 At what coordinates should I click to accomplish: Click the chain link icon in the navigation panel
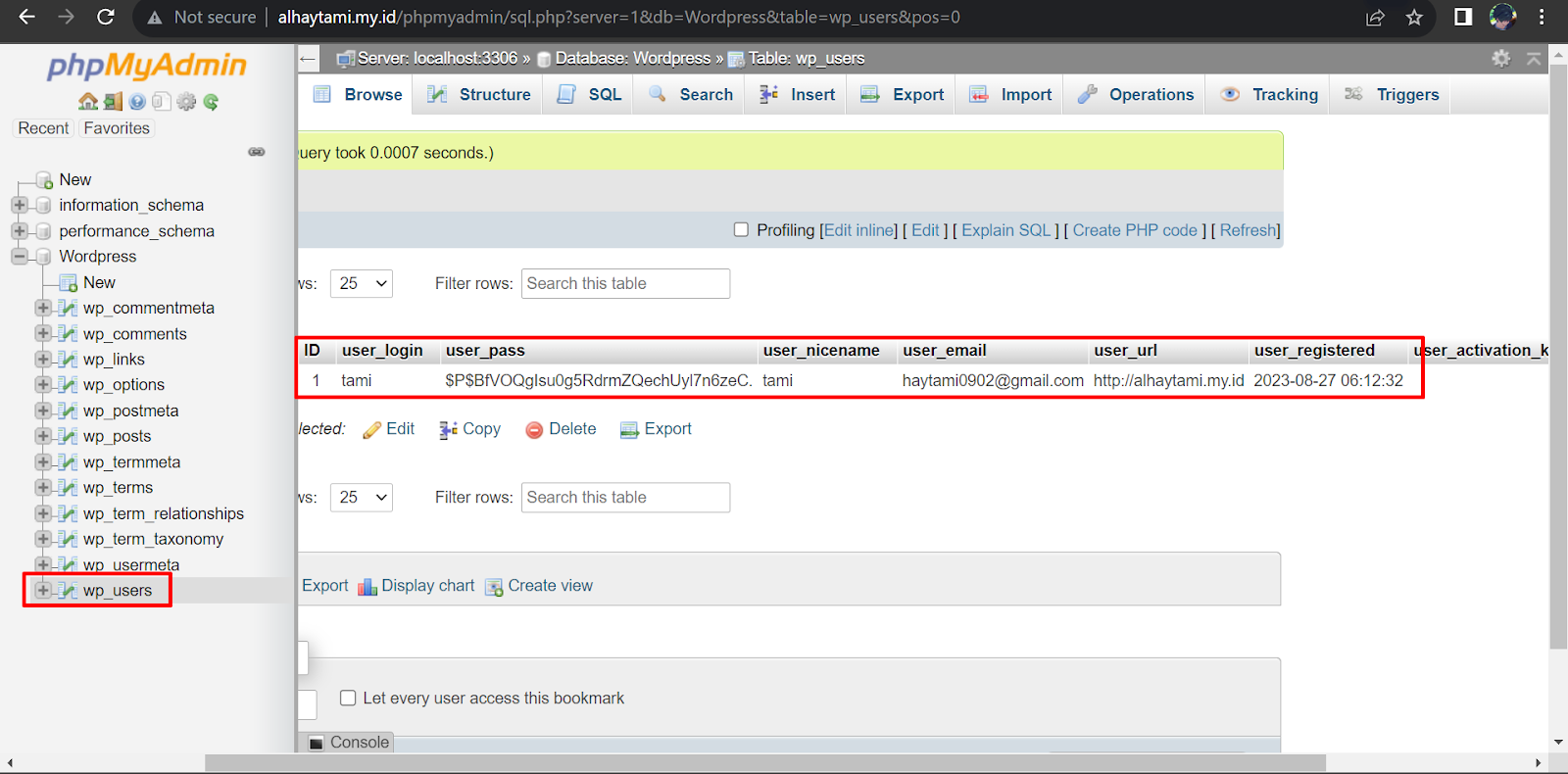pyautogui.click(x=257, y=152)
